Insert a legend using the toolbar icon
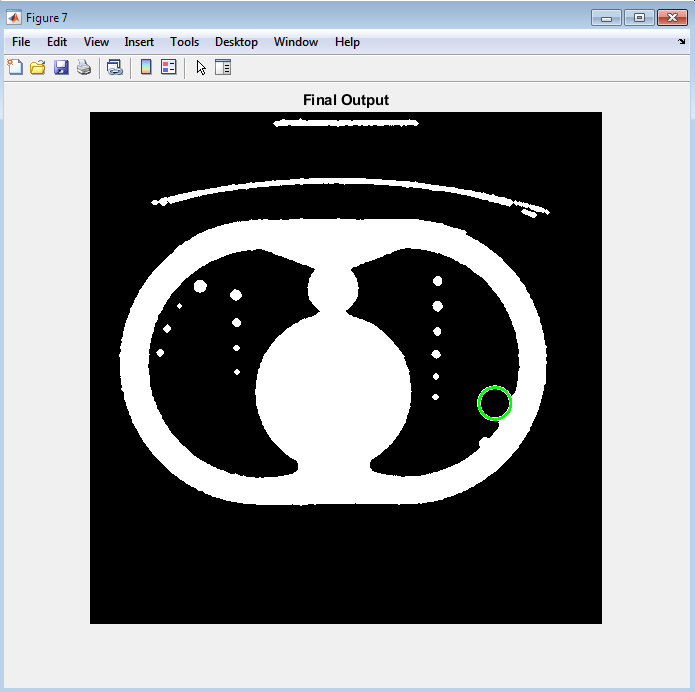Screen dimensions: 695x692 (x=168, y=68)
